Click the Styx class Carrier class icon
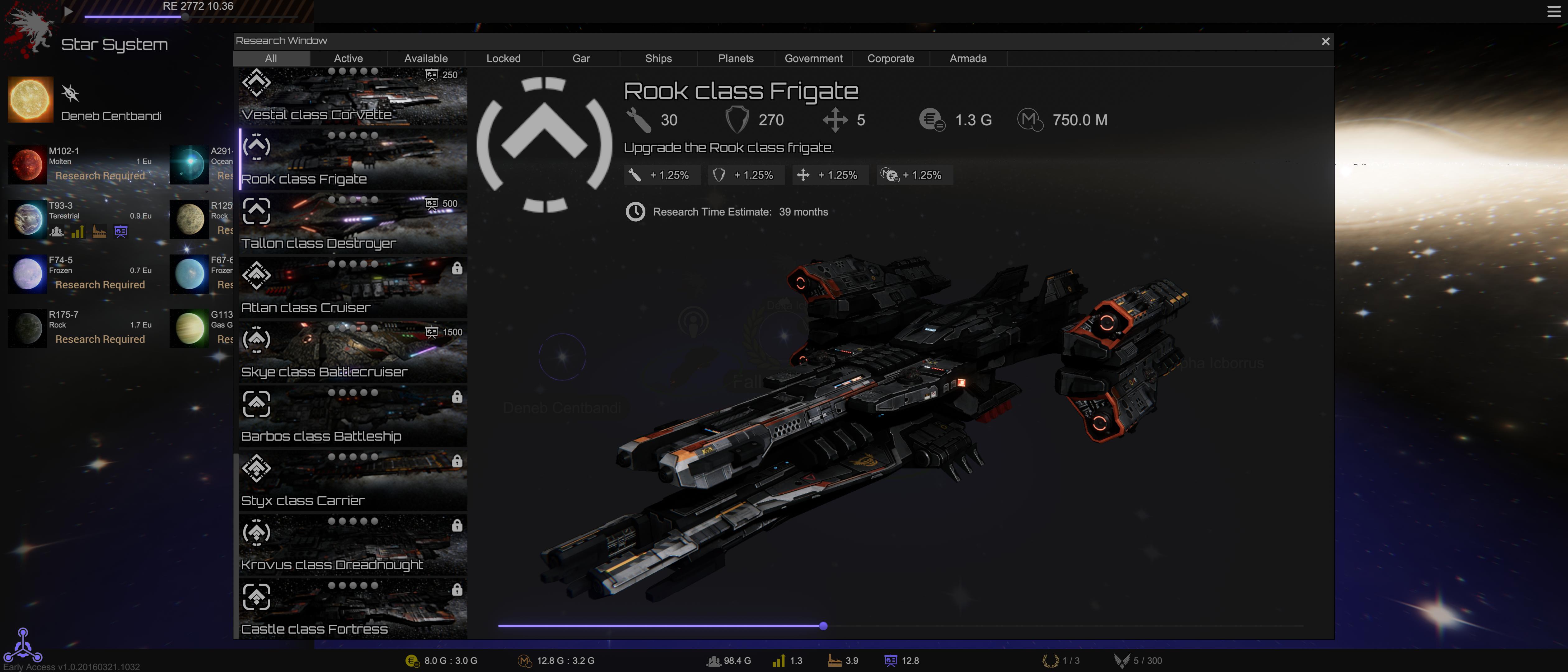Viewport: 1568px width, 672px height. coord(256,468)
